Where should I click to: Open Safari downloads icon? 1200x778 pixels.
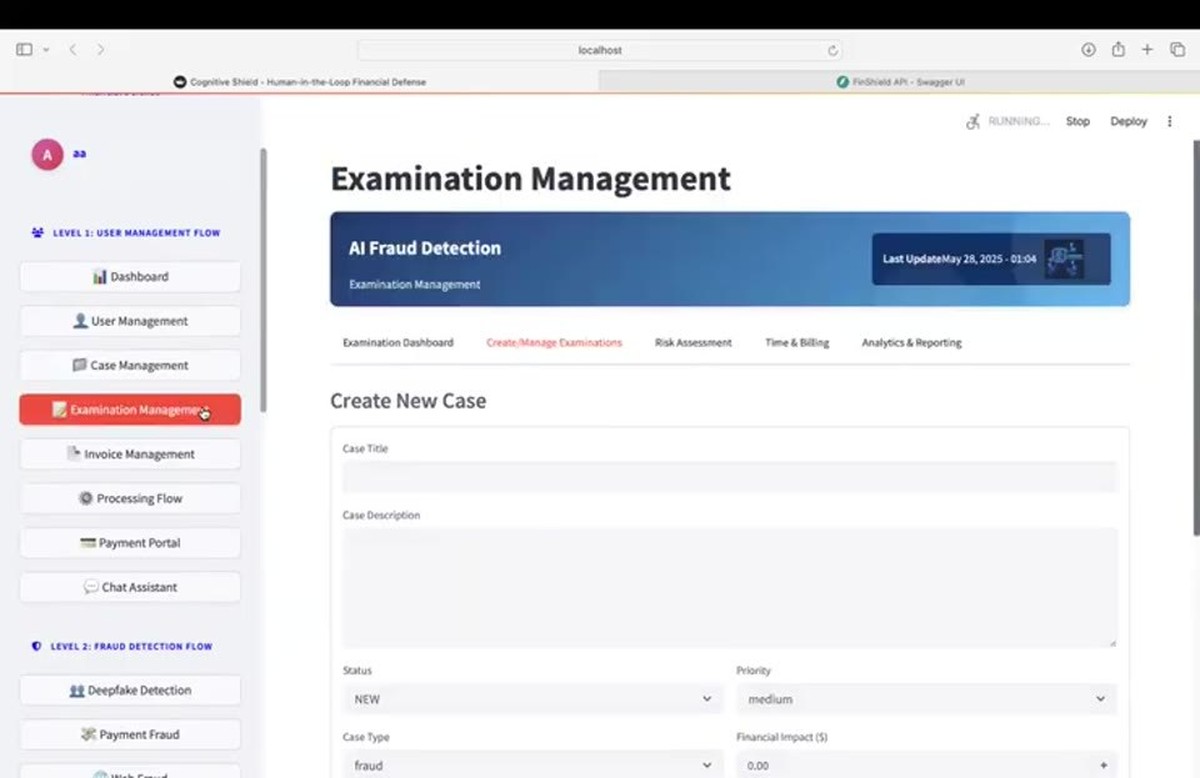tap(1089, 50)
